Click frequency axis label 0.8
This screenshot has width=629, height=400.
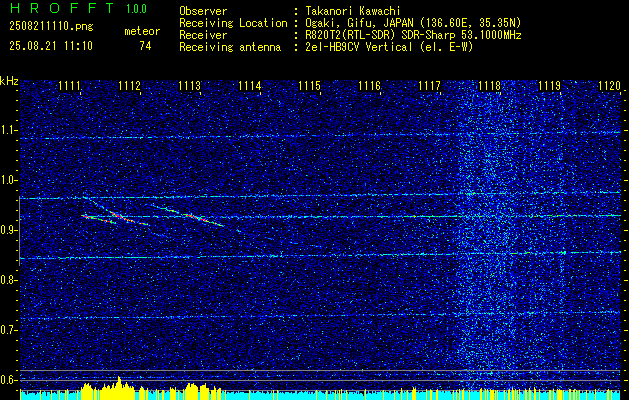[8, 280]
